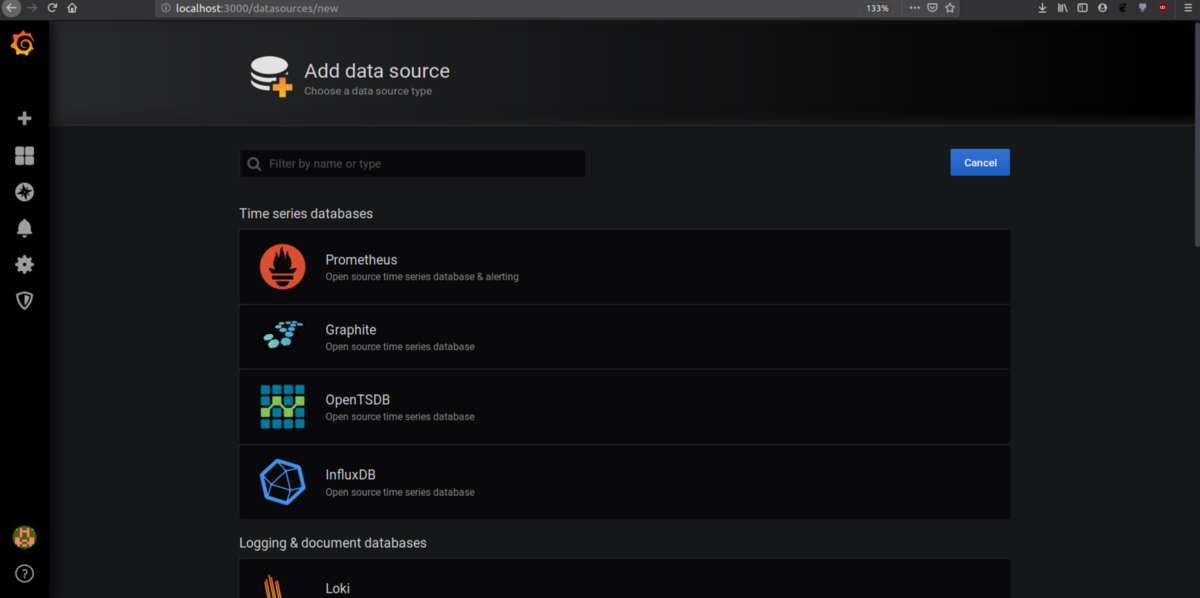
Task: Select the Prometheus data source
Action: click(624, 267)
